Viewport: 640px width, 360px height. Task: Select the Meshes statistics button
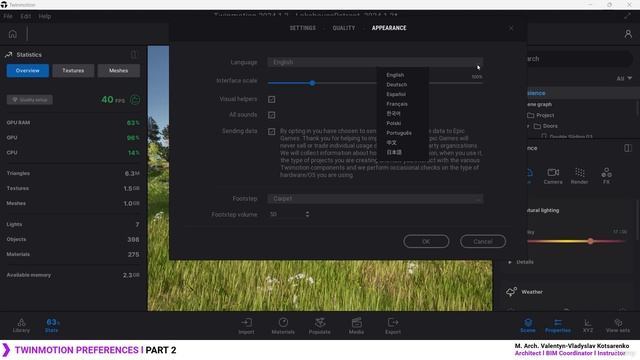(x=118, y=71)
